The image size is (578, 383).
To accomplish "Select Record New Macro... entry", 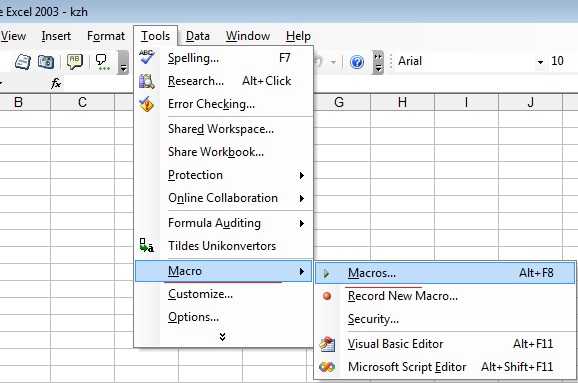I will [x=445, y=296].
